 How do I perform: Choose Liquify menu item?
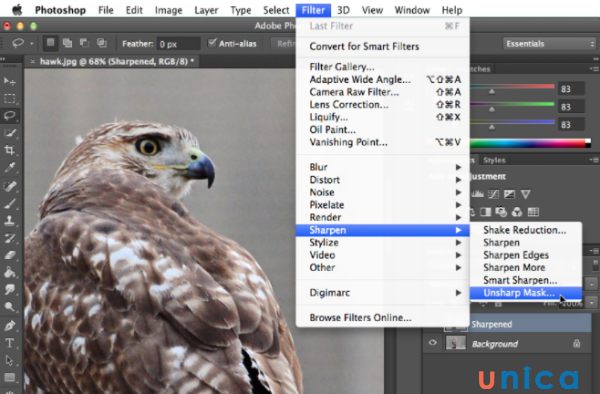(383, 117)
